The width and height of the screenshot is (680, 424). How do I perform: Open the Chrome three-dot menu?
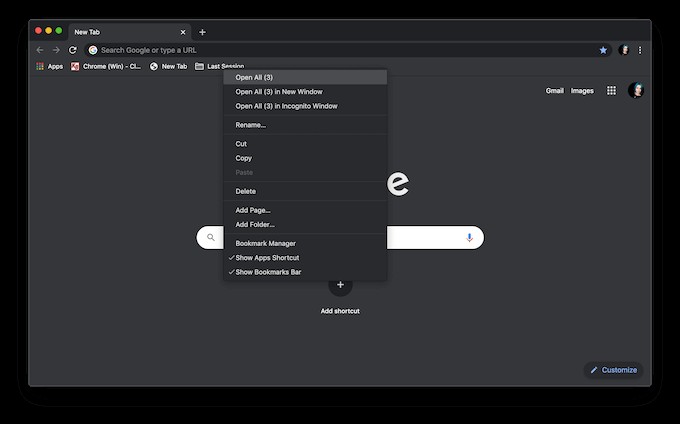[x=640, y=50]
